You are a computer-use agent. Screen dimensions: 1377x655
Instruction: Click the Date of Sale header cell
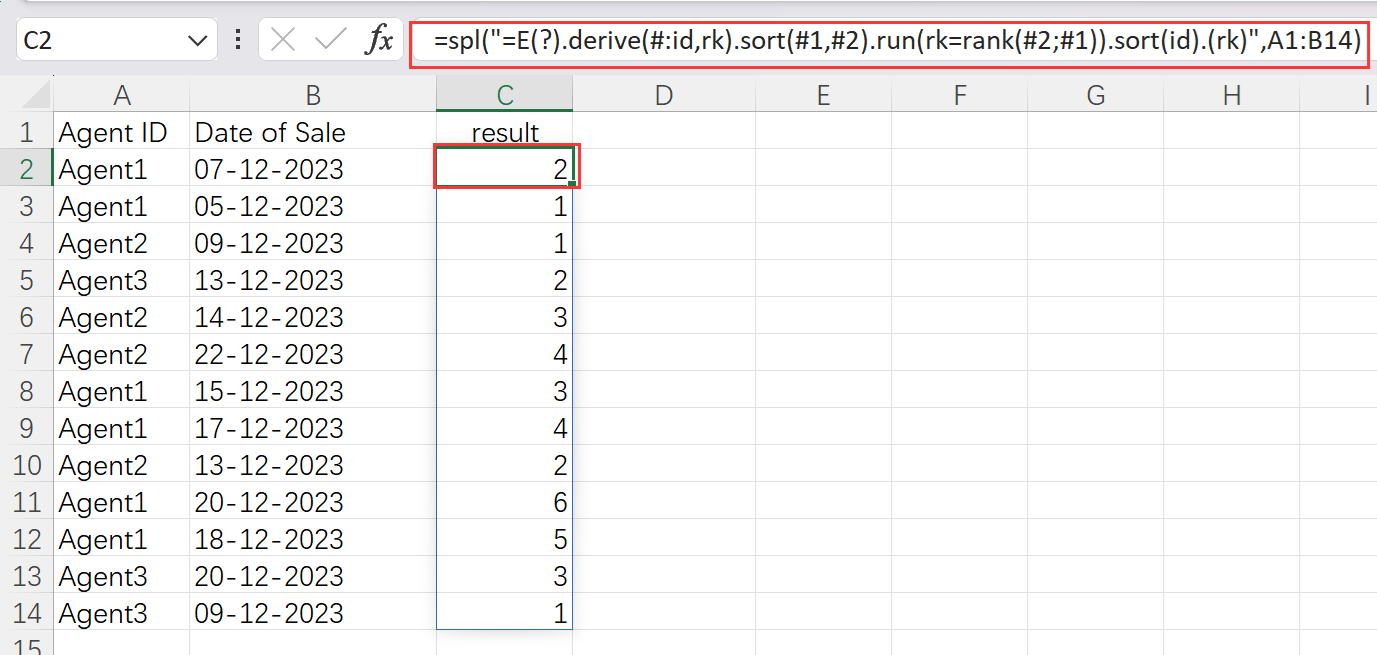313,132
